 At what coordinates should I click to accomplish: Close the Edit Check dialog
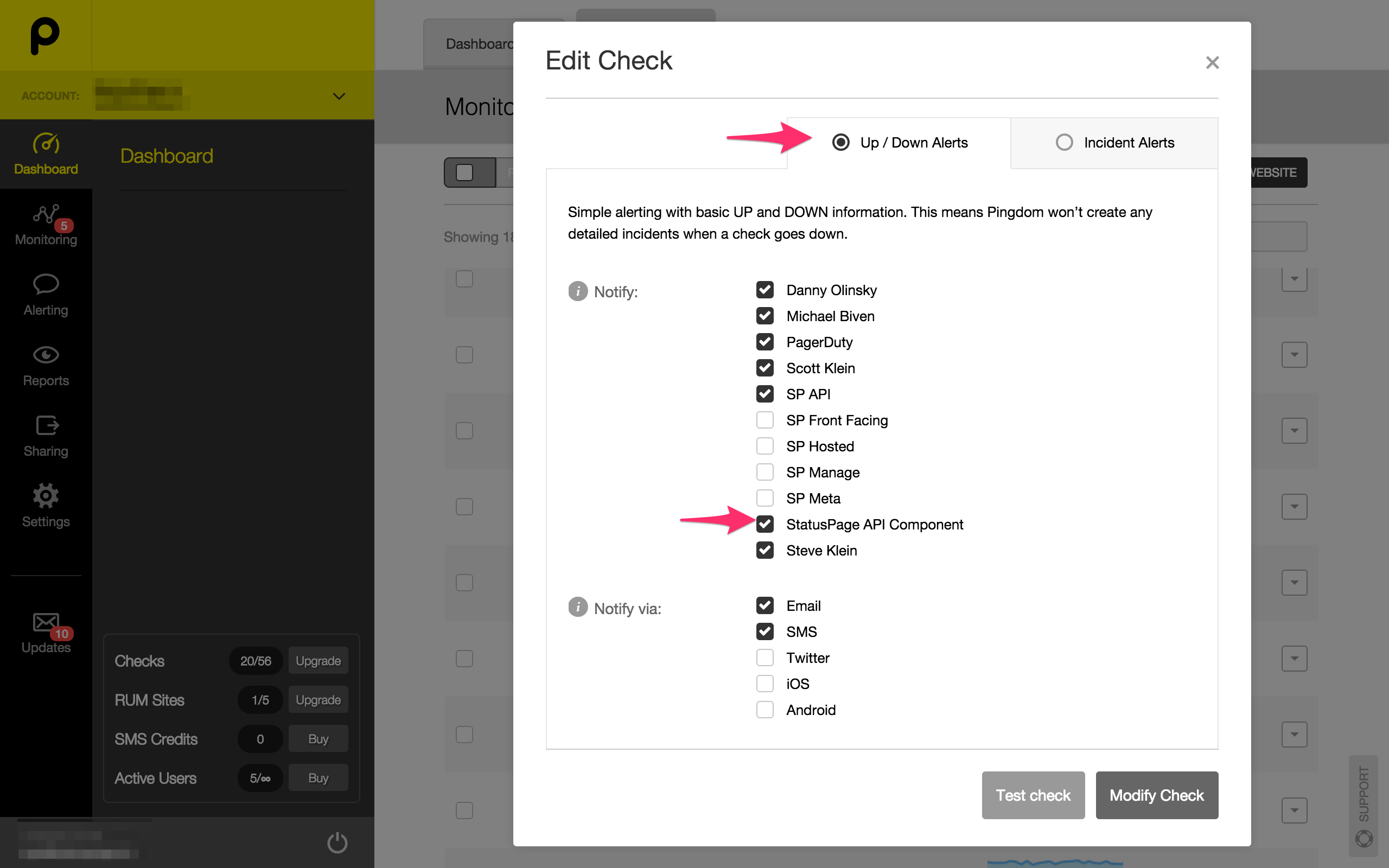tap(1212, 62)
